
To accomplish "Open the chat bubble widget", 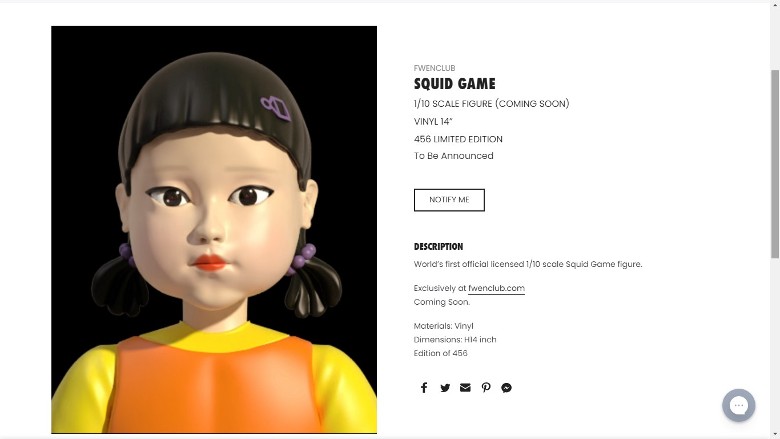I will [739, 405].
